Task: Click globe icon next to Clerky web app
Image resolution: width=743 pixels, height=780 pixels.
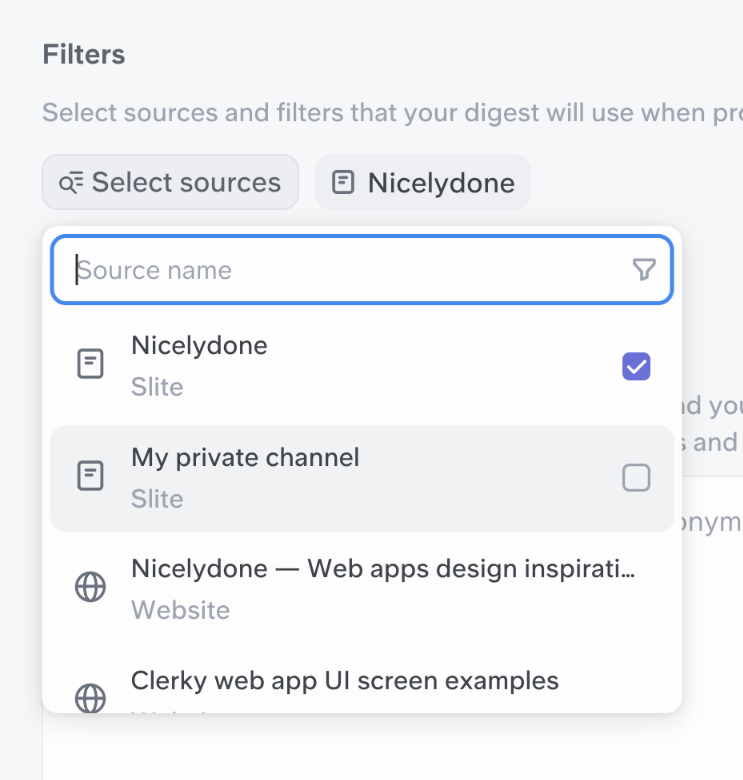Action: (91, 697)
